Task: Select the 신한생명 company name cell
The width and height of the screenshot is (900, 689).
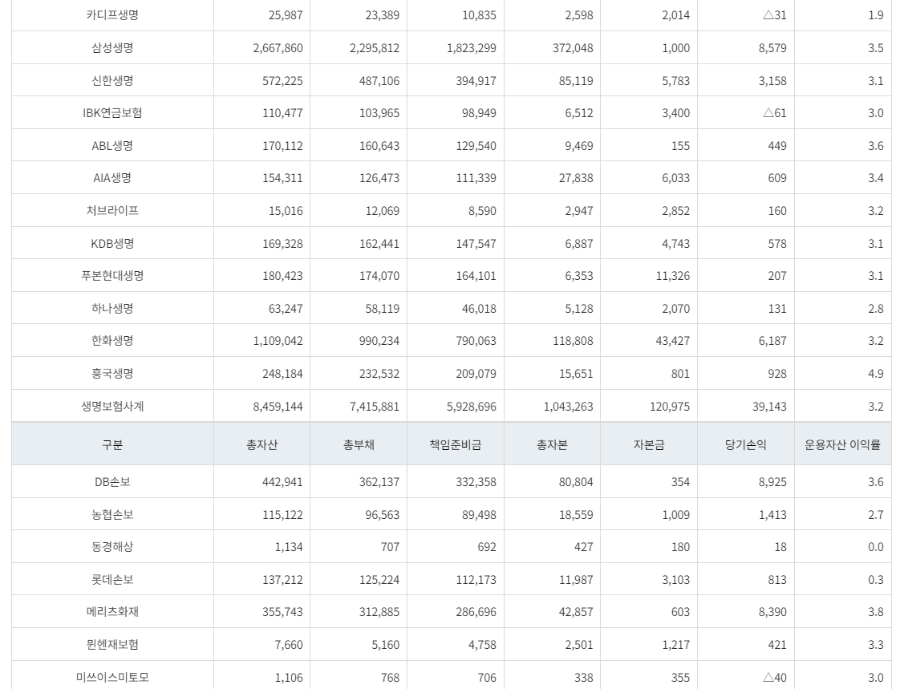Action: click(112, 80)
